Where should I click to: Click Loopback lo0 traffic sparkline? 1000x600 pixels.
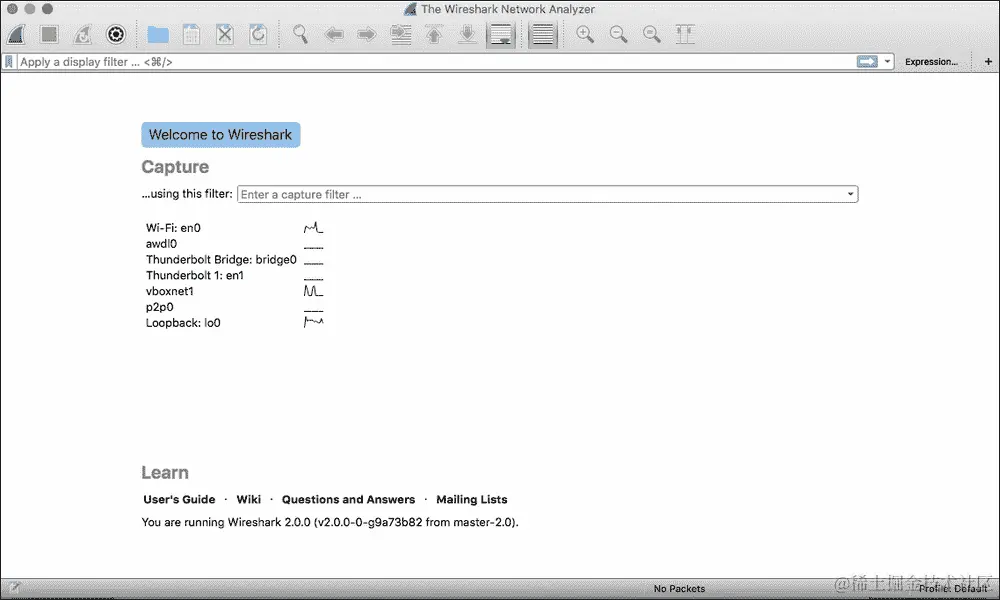pos(313,323)
